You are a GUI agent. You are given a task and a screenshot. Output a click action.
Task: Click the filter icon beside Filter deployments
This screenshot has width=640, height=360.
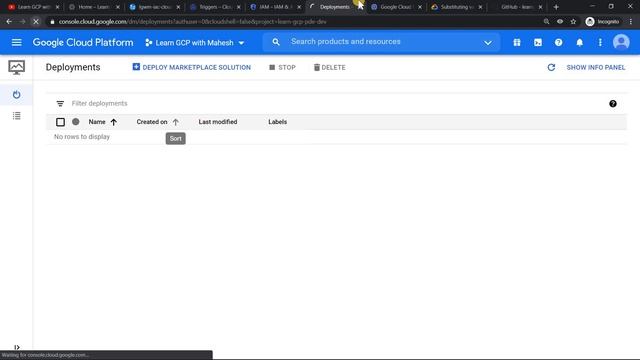tap(60, 104)
